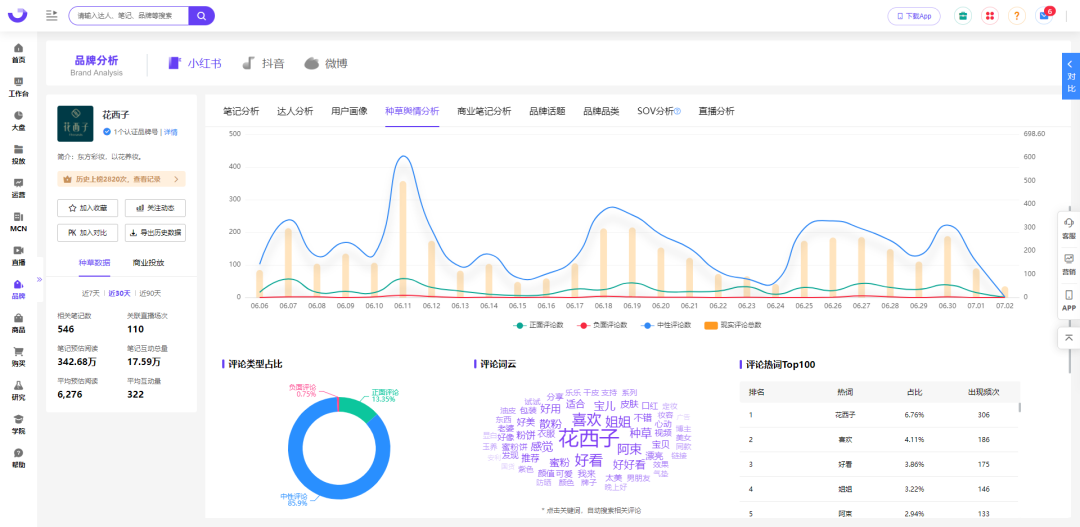The width and height of the screenshot is (1080, 527).
Task: Open the red apps grid icon
Action: point(990,16)
